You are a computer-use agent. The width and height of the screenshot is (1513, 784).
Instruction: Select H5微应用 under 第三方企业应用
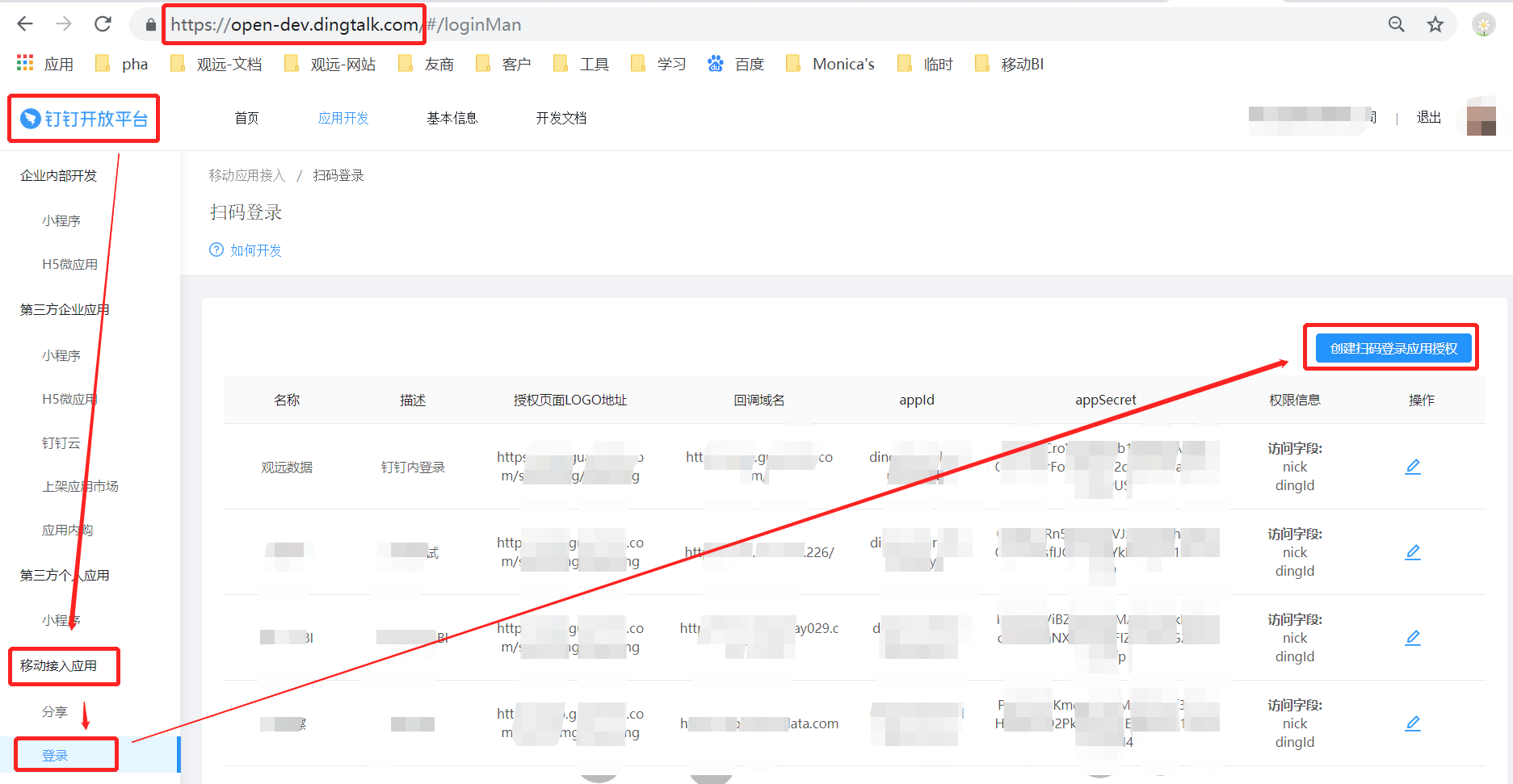click(x=69, y=399)
